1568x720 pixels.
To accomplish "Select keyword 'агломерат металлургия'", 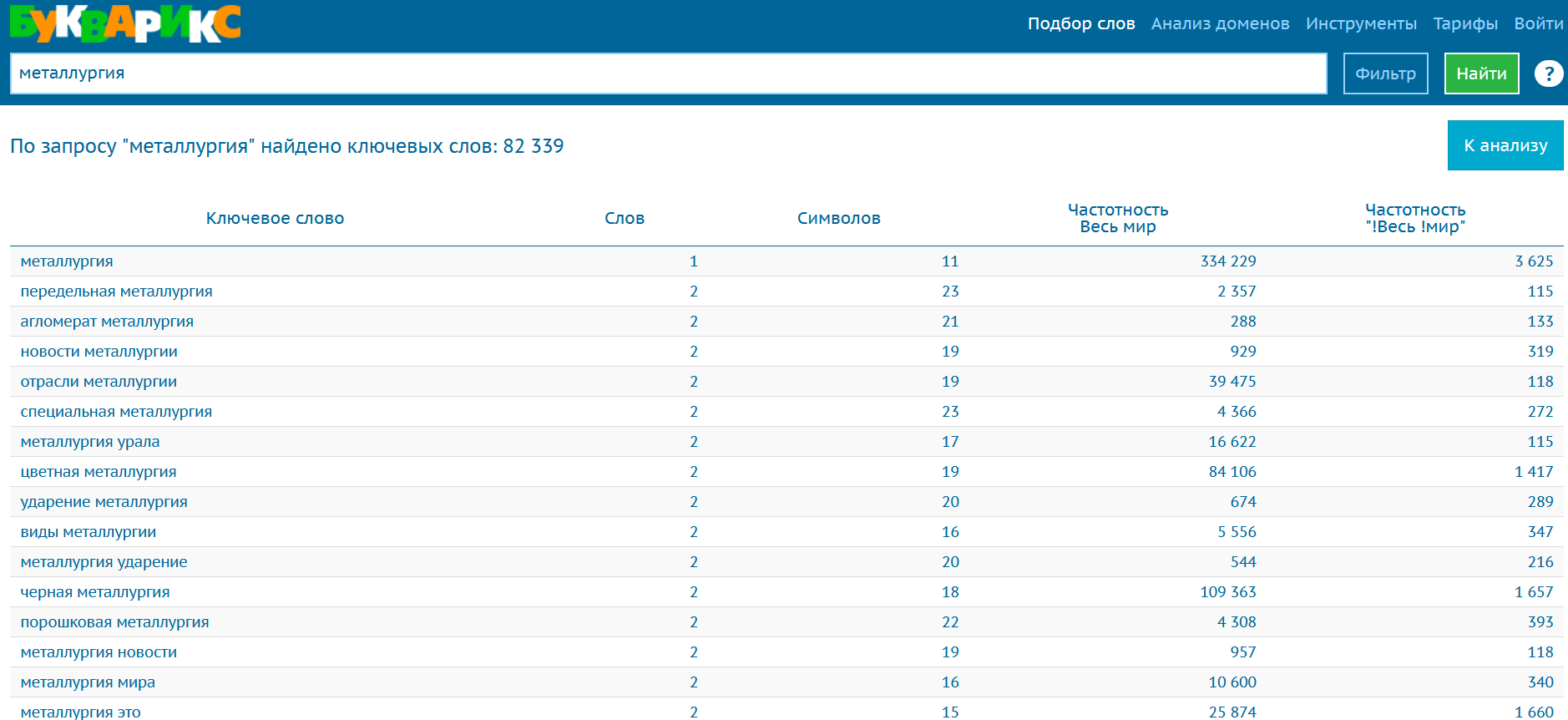I will click(107, 322).
